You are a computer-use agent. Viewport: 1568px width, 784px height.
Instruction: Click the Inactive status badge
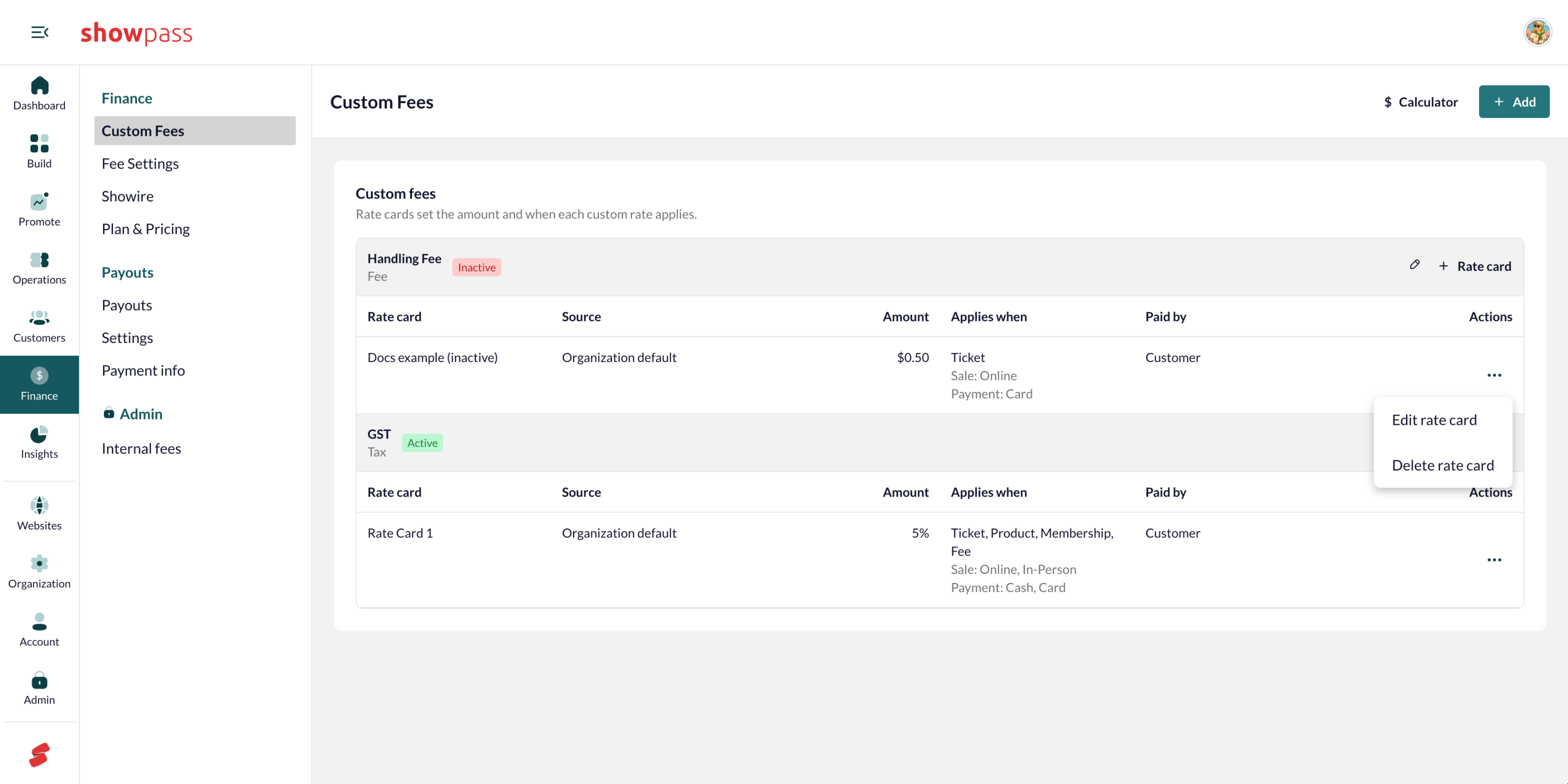[476, 267]
